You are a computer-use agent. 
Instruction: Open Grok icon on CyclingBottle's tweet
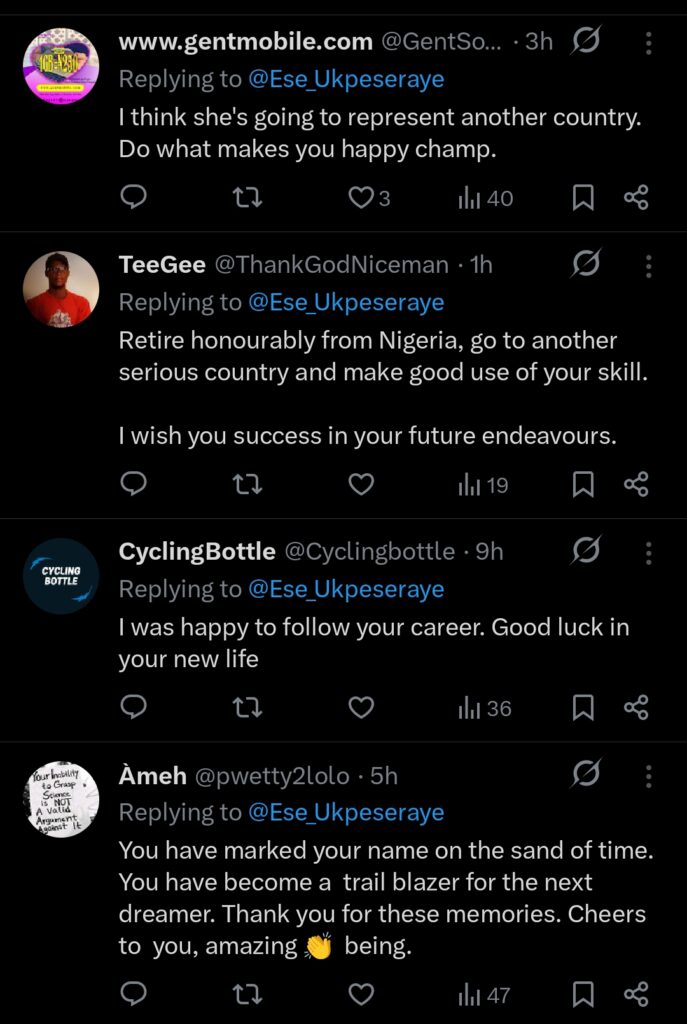pyautogui.click(x=587, y=550)
